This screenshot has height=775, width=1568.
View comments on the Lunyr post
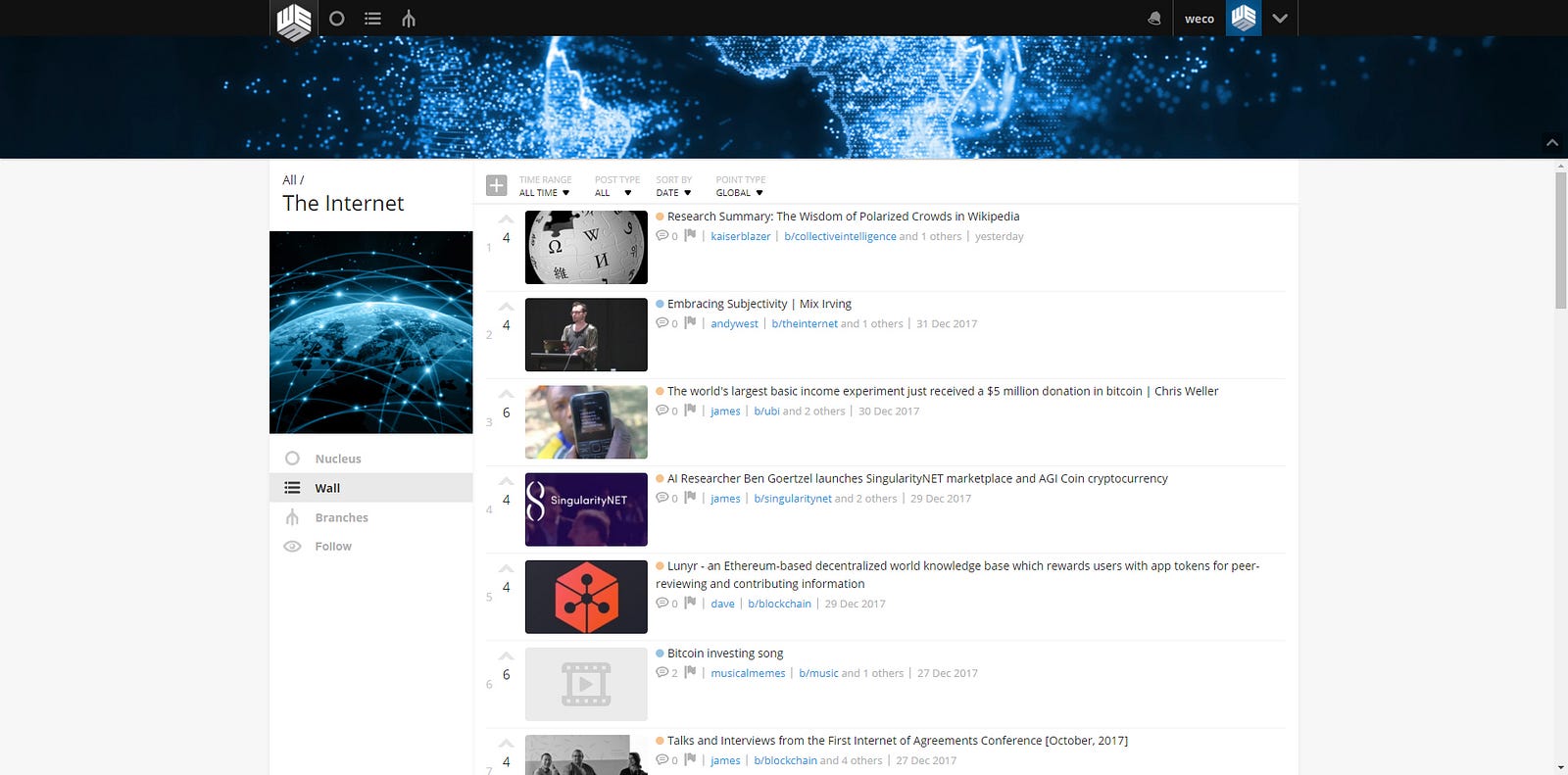(x=666, y=604)
